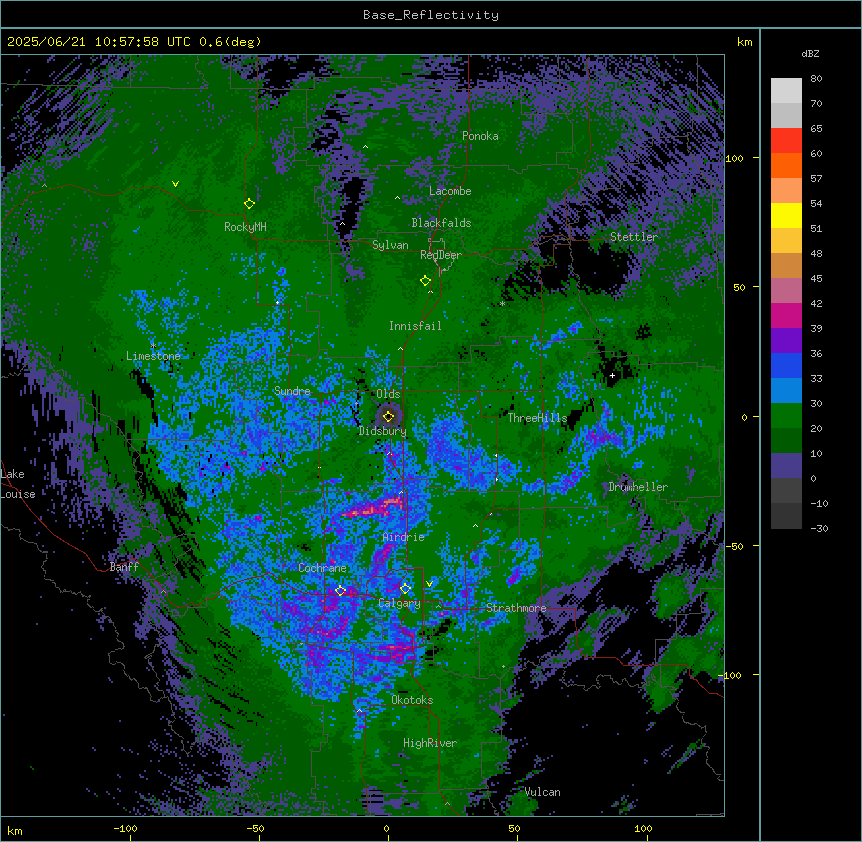This screenshot has width=862, height=842.
Task: Click the Lake Louise map label
Action: tap(18, 484)
